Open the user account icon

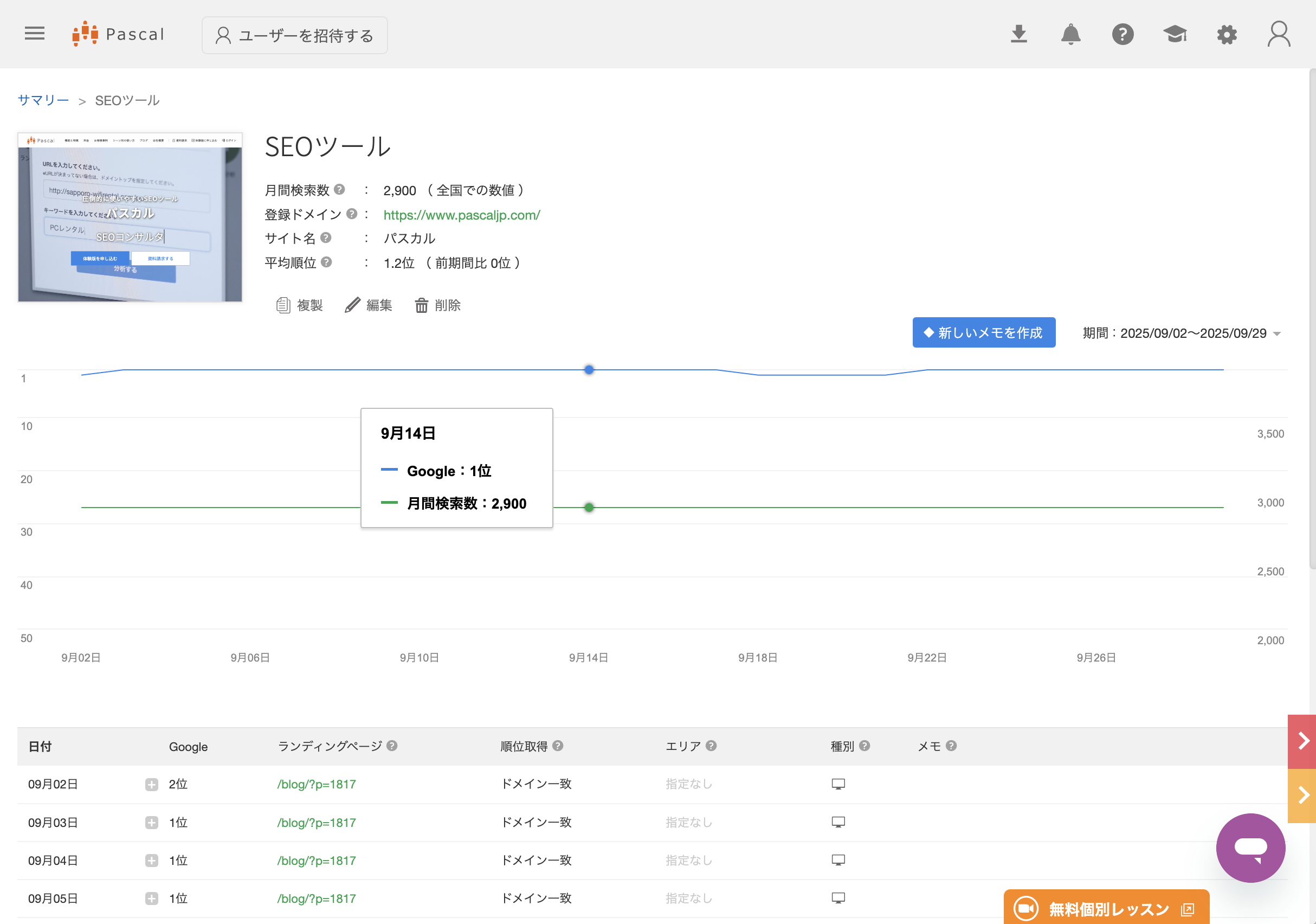click(1278, 34)
